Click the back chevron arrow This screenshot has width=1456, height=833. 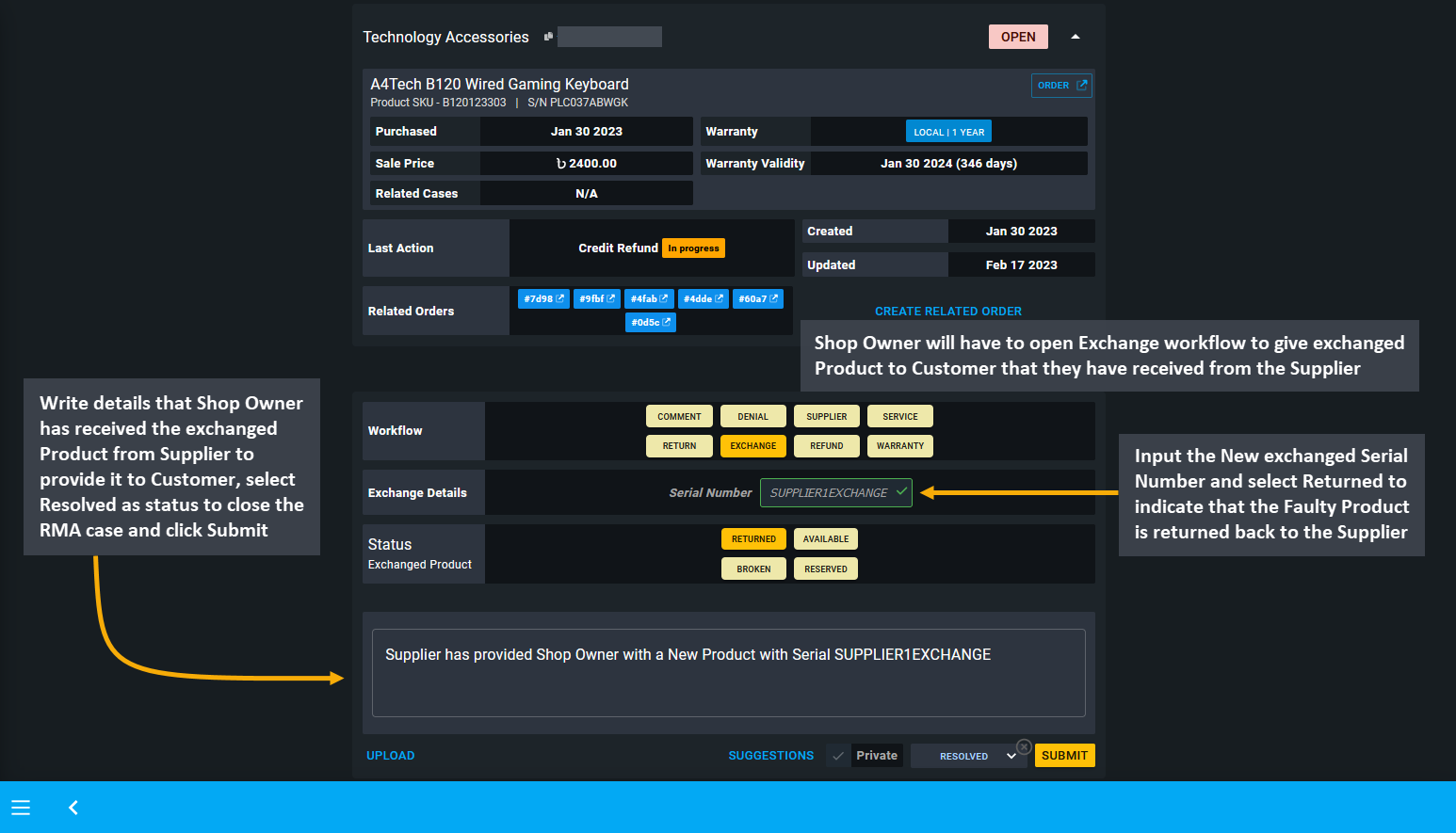[73, 808]
